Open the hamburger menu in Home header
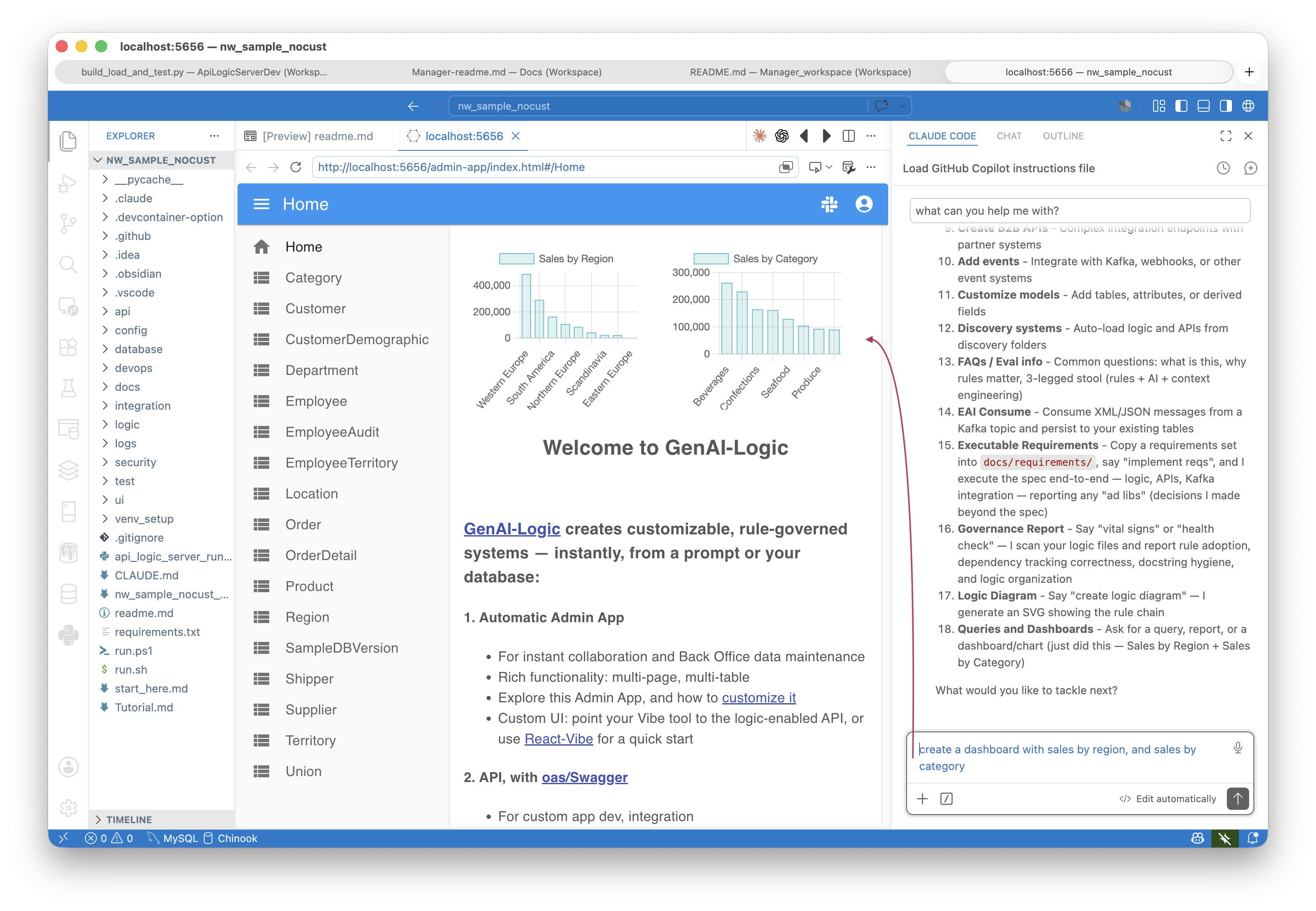 pyautogui.click(x=261, y=204)
